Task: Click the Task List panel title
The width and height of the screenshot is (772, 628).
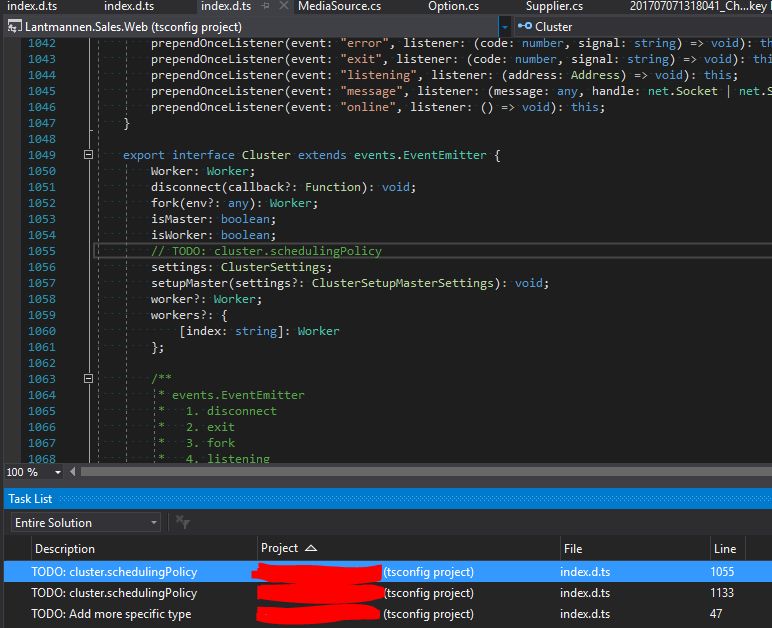Action: coord(30,499)
